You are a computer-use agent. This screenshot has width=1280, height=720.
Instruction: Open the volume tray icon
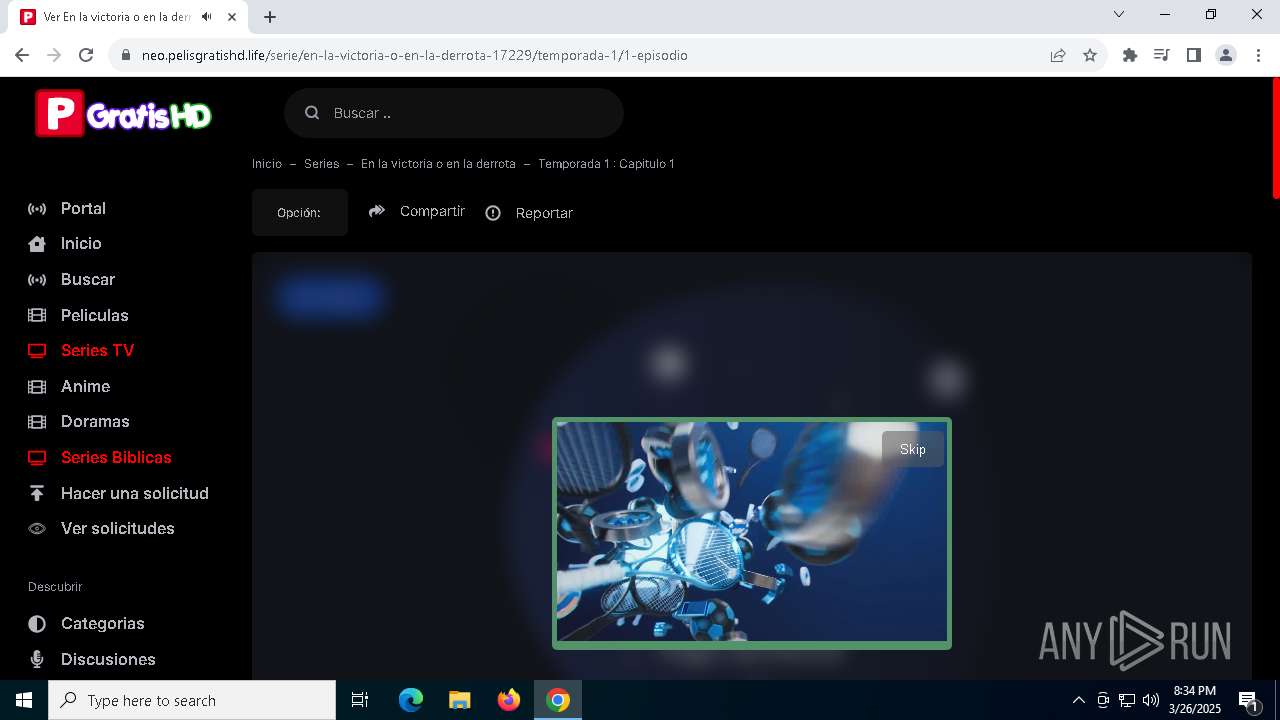point(1151,700)
